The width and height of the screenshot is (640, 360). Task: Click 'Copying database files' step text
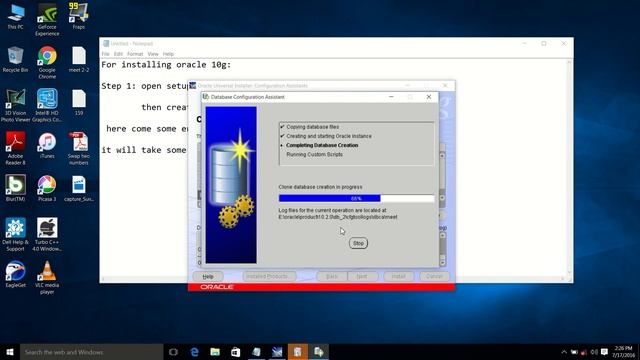(x=312, y=127)
